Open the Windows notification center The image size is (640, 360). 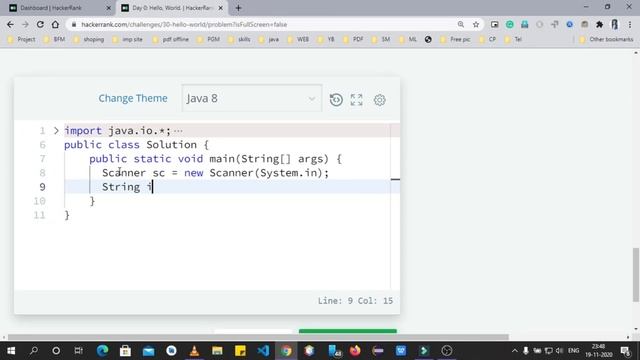pyautogui.click(x=625, y=351)
